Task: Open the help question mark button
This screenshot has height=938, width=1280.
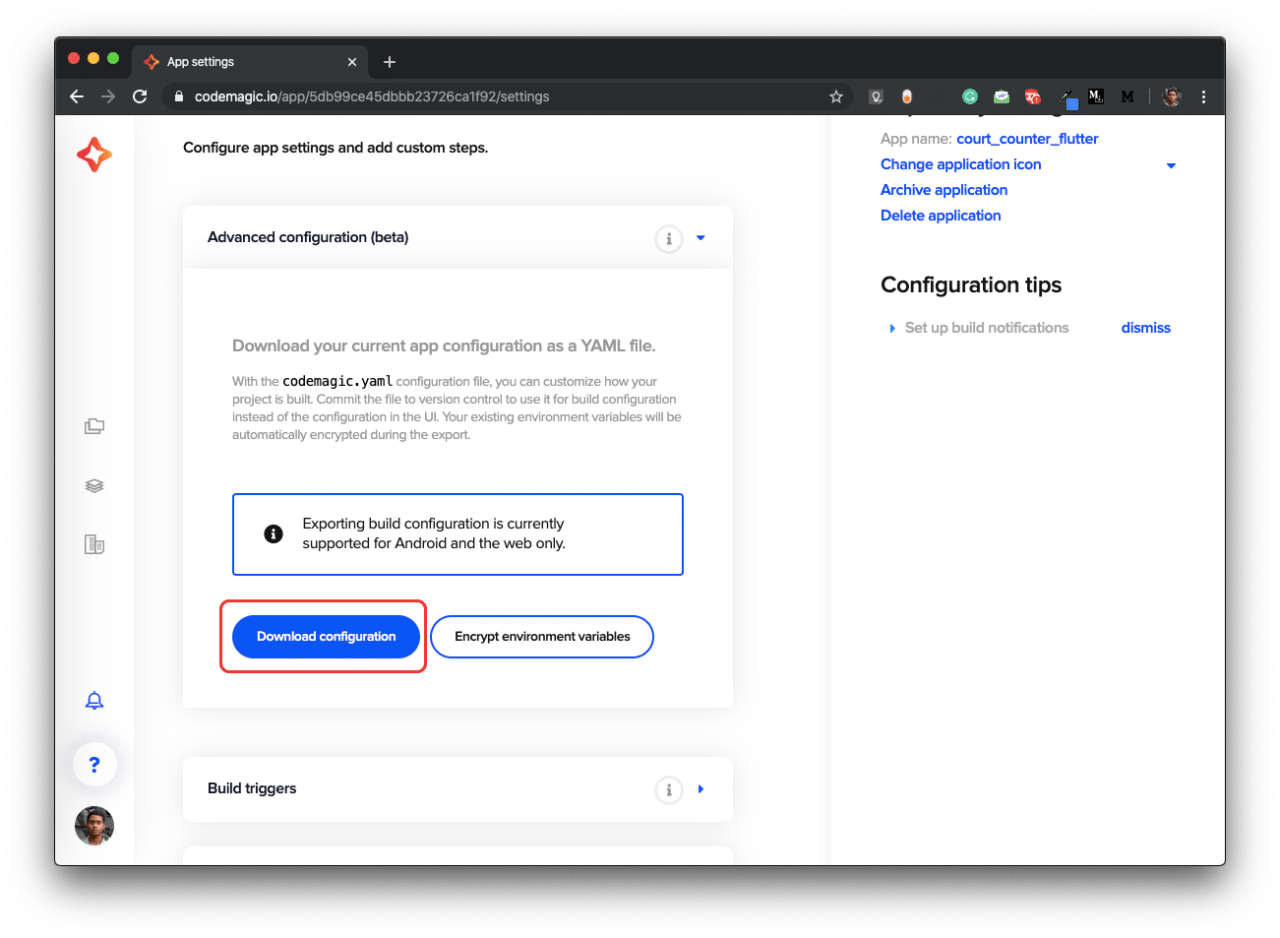Action: (x=94, y=765)
